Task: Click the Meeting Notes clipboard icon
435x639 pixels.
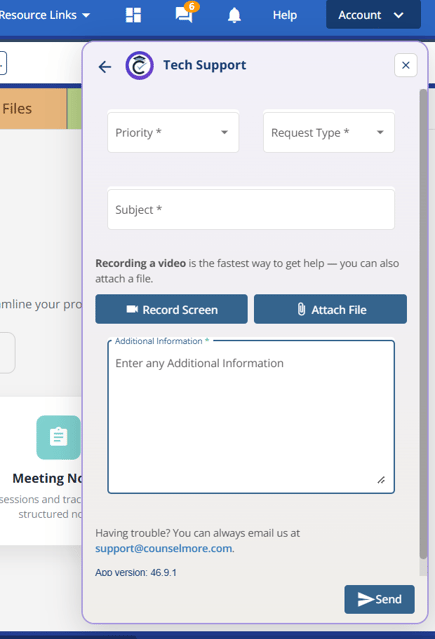Action: [58, 437]
